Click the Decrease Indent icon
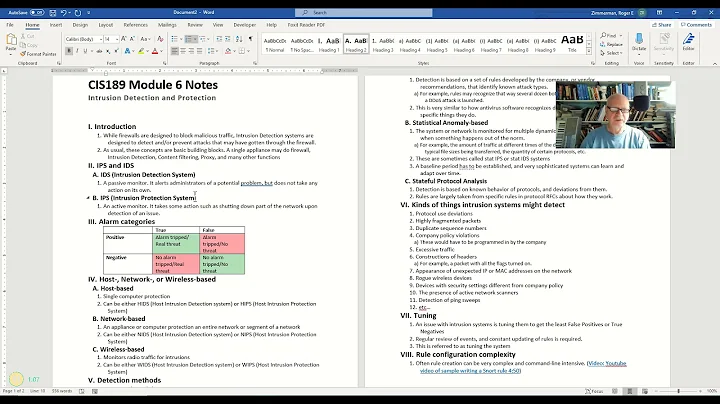This screenshot has height=404, width=720. tap(219, 39)
